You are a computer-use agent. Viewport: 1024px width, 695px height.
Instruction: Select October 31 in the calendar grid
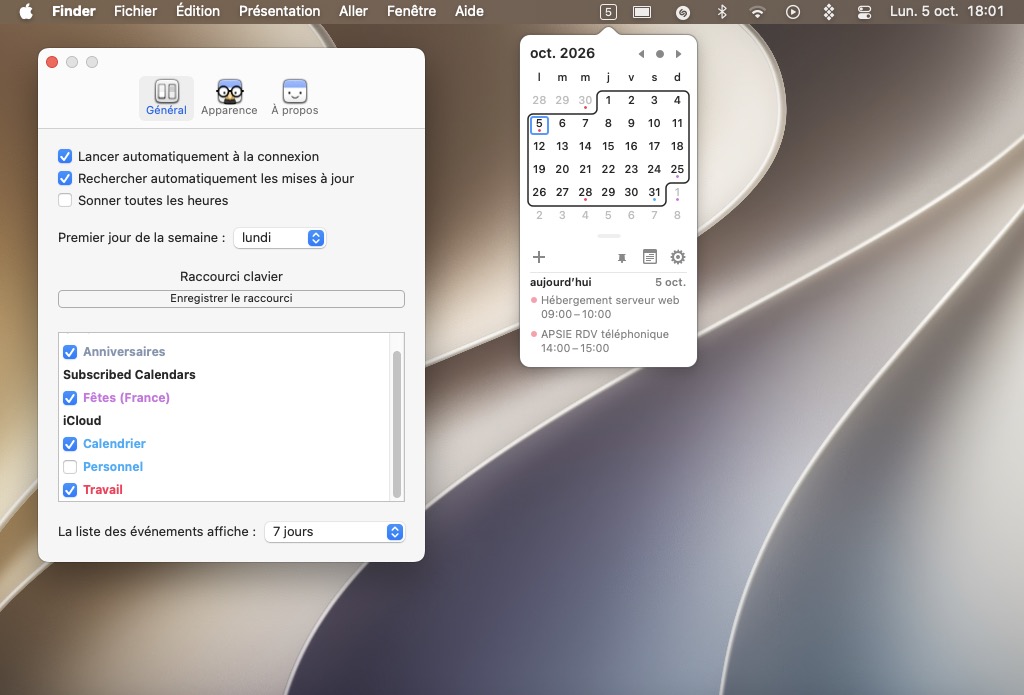click(654, 192)
